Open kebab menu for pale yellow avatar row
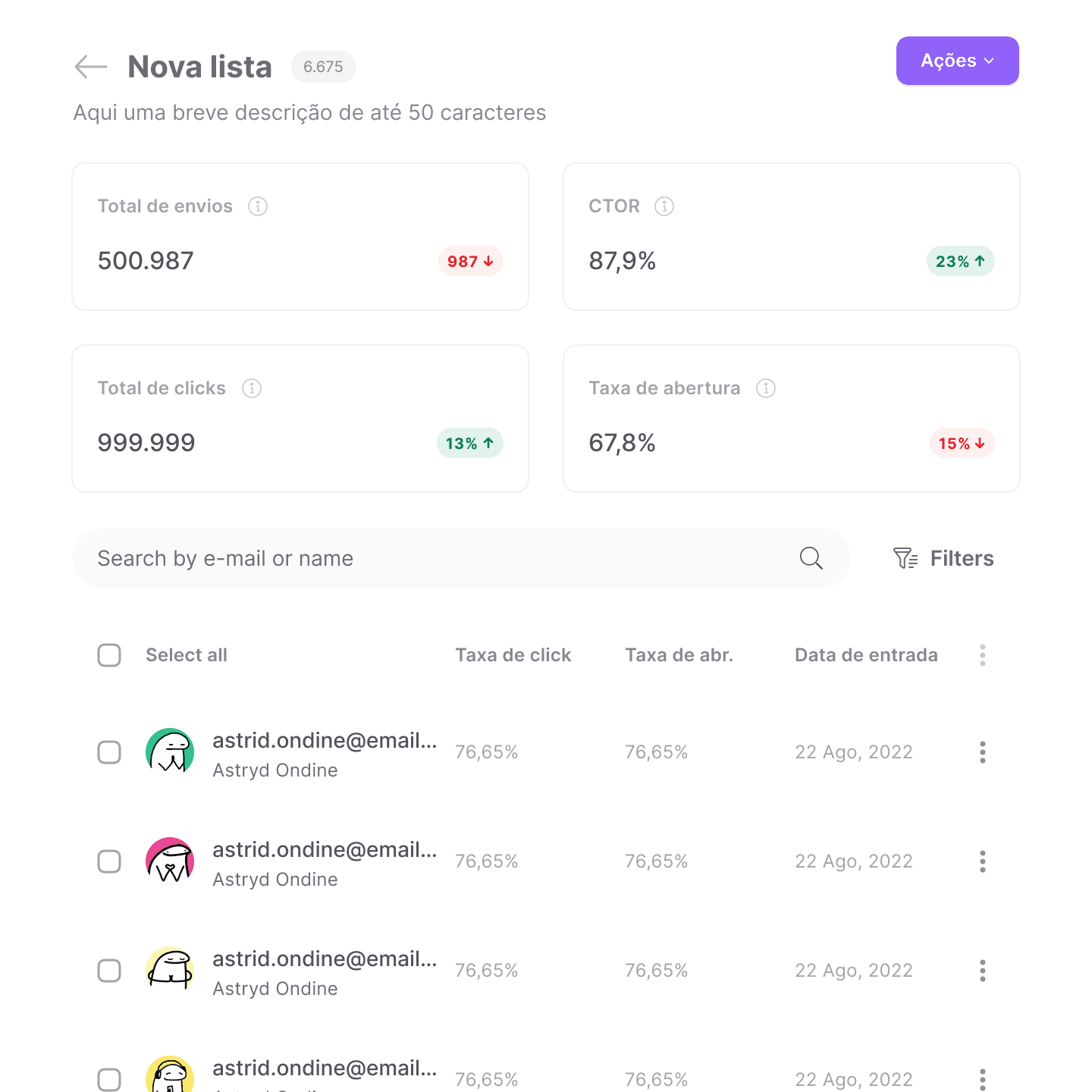This screenshot has width=1092, height=1092. (x=983, y=971)
